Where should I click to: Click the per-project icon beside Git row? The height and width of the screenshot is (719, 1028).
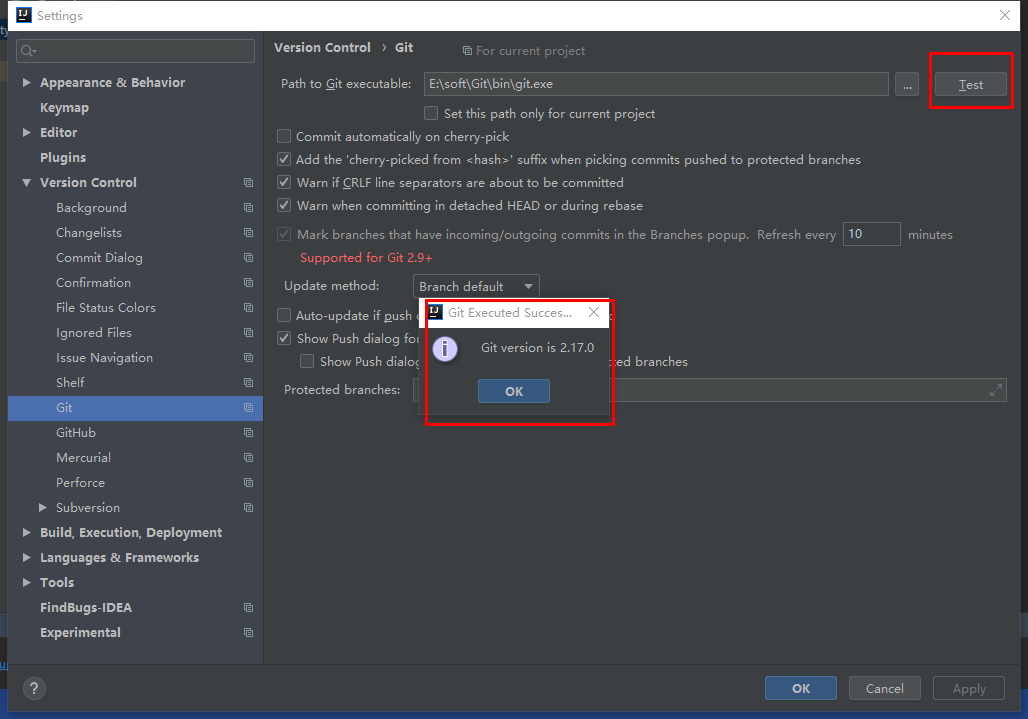click(248, 408)
